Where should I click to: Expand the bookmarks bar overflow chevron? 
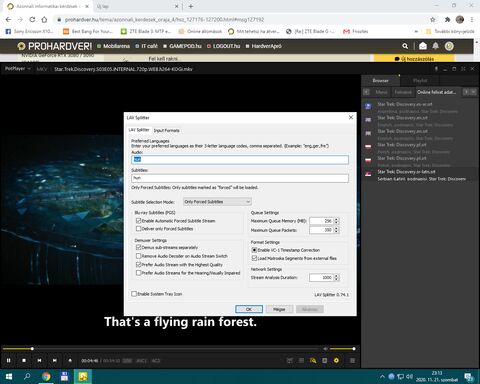(416, 31)
